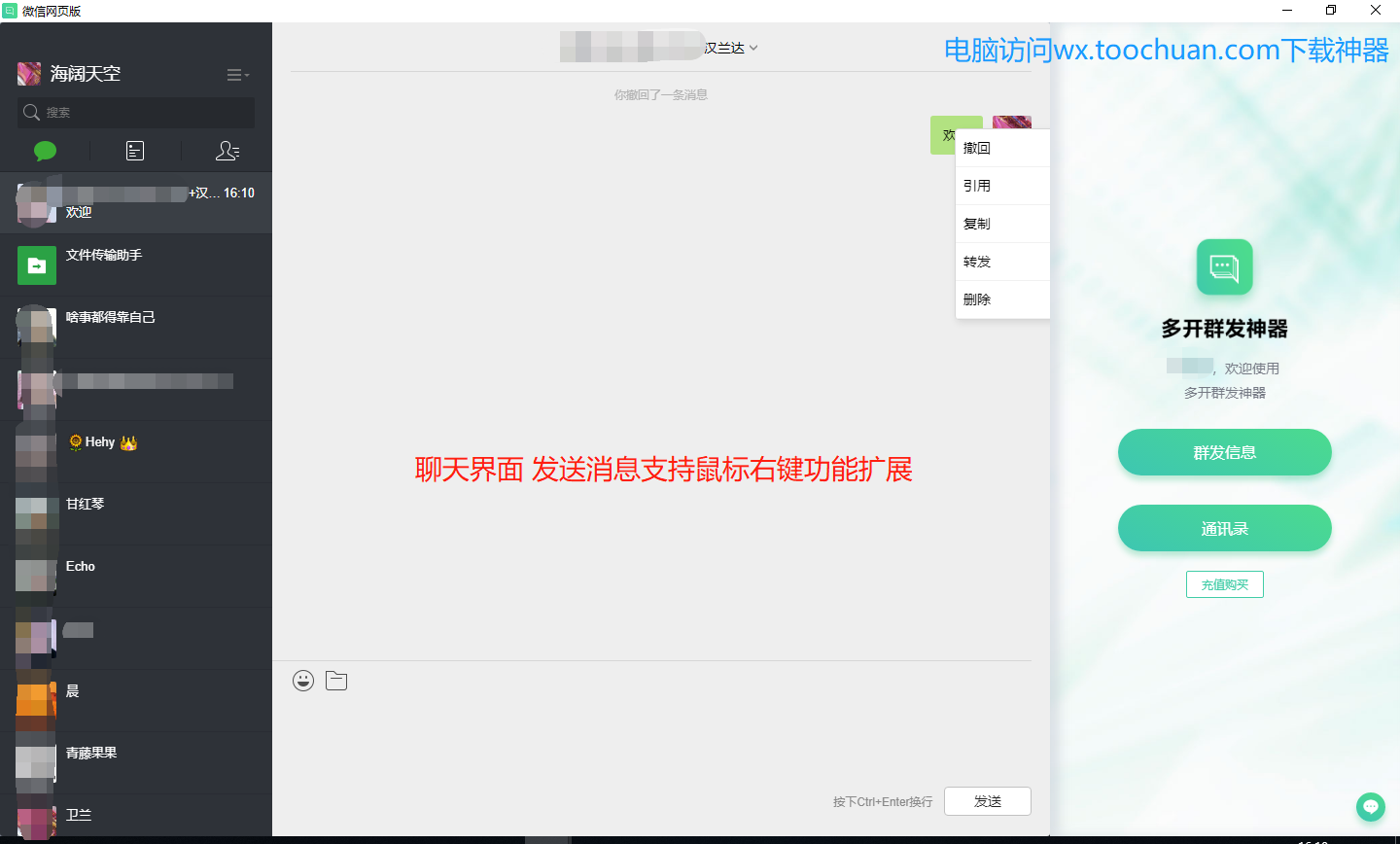This screenshot has height=844, width=1400.
Task: Expand the chat title dropdown chevron
Action: (x=753, y=48)
